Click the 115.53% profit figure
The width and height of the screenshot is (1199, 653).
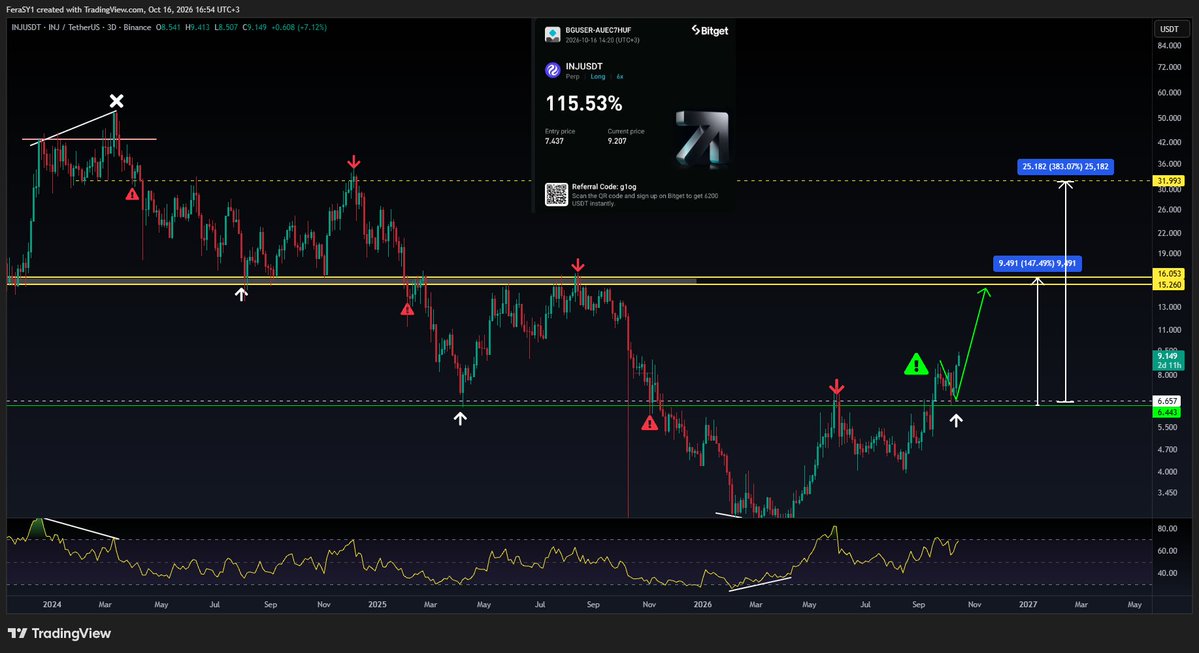tap(583, 103)
